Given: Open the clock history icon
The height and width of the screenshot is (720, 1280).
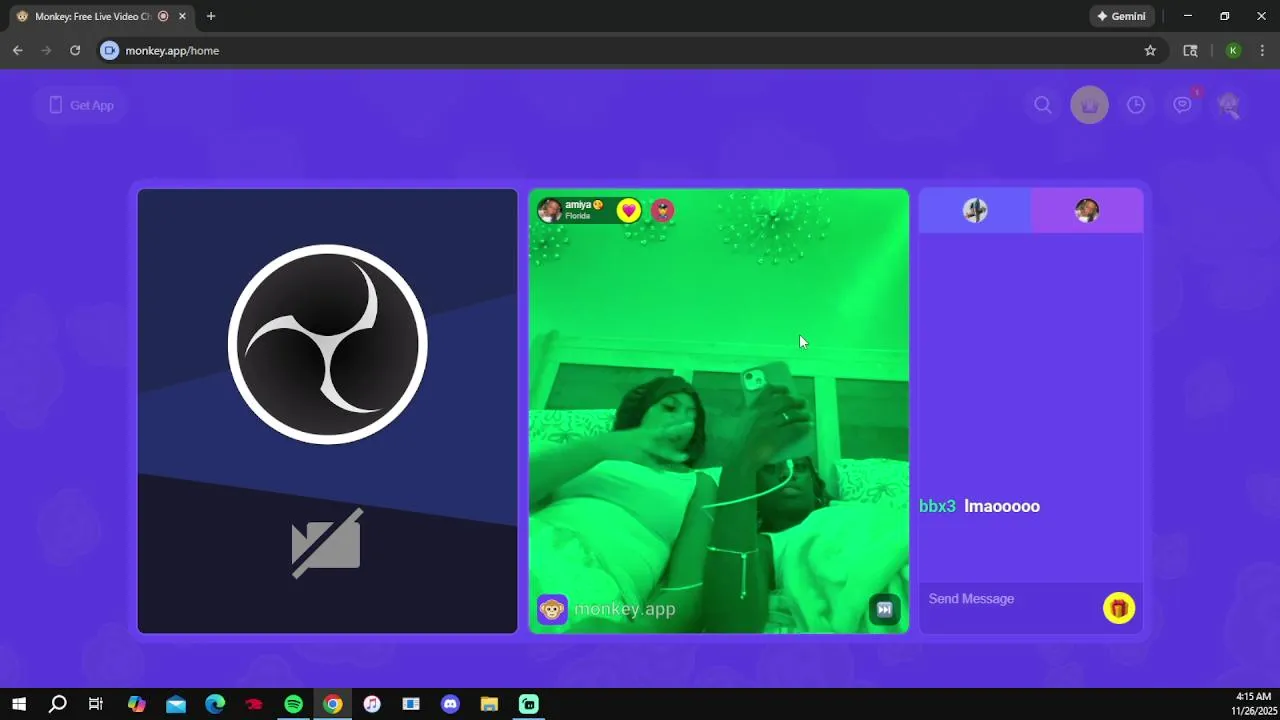Looking at the screenshot, I should 1136,105.
